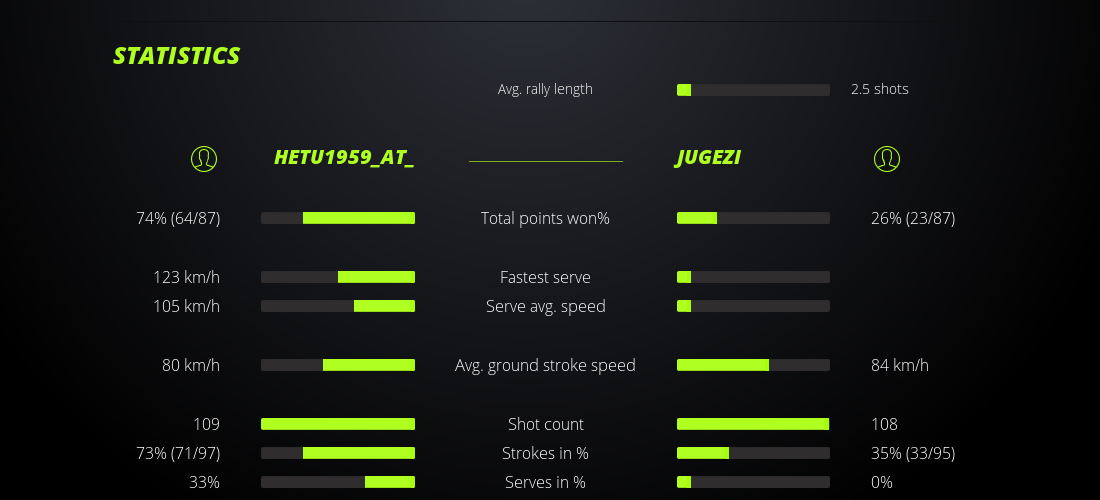Click the profile icon beside HETU1959_AT_
The height and width of the screenshot is (500, 1100).
coord(204,159)
